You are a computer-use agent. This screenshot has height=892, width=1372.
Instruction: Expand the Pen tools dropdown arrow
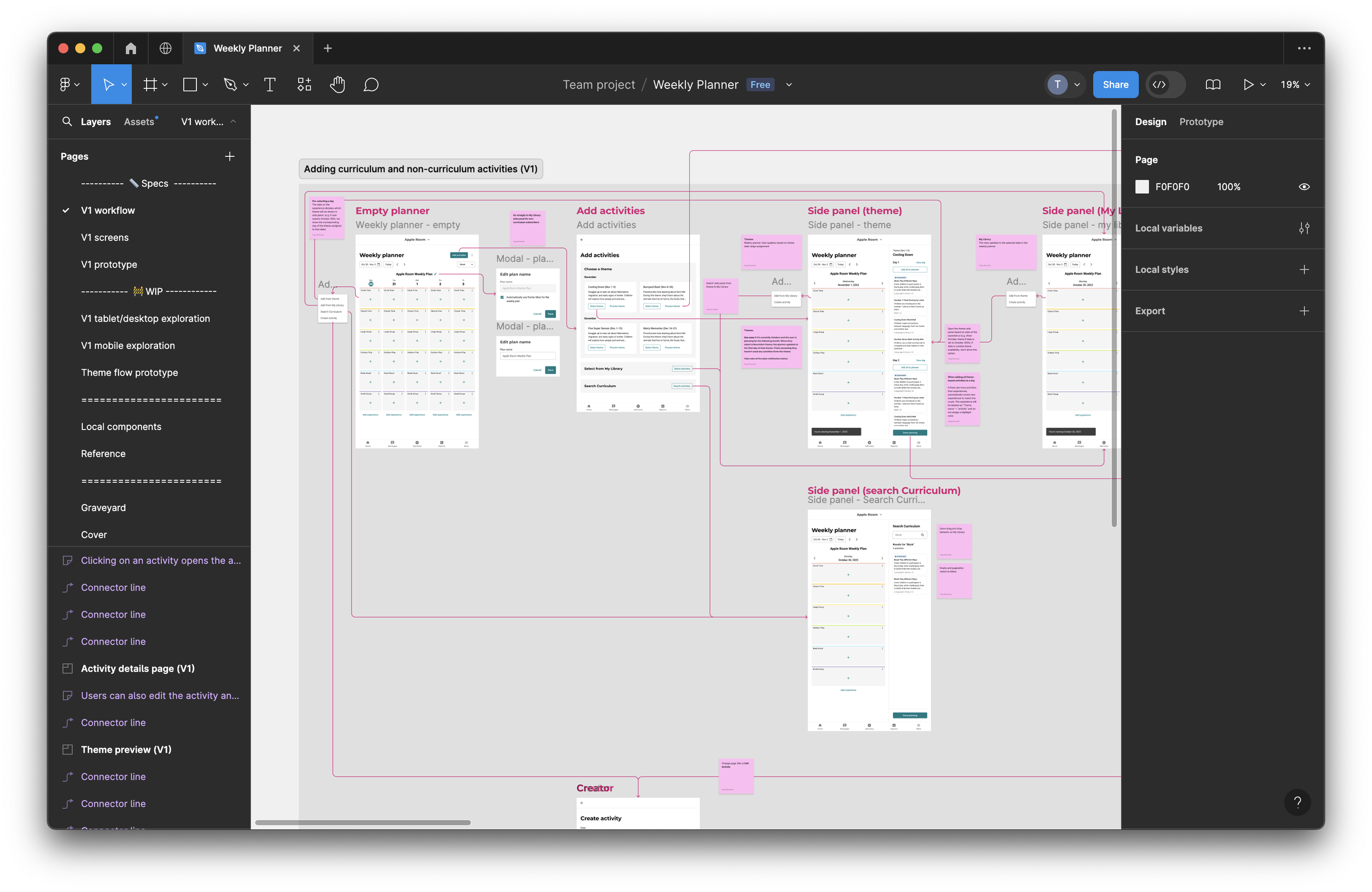(x=245, y=84)
